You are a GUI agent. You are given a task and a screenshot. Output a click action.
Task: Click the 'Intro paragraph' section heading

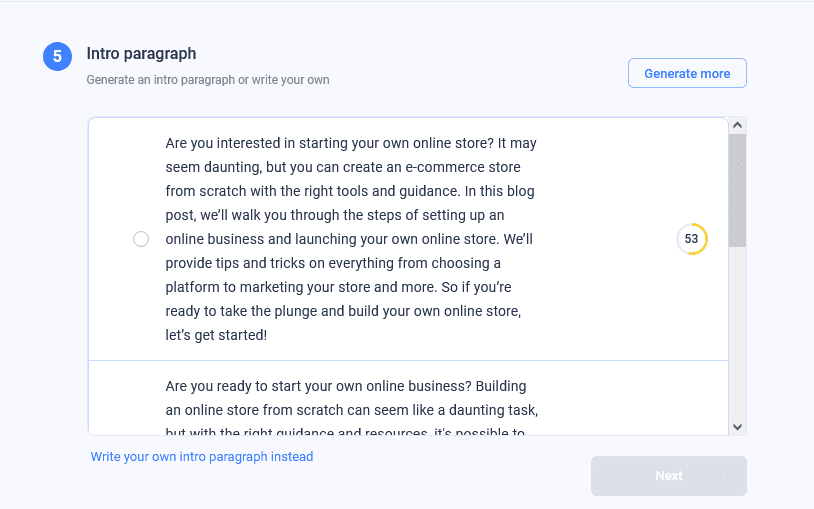[141, 54]
